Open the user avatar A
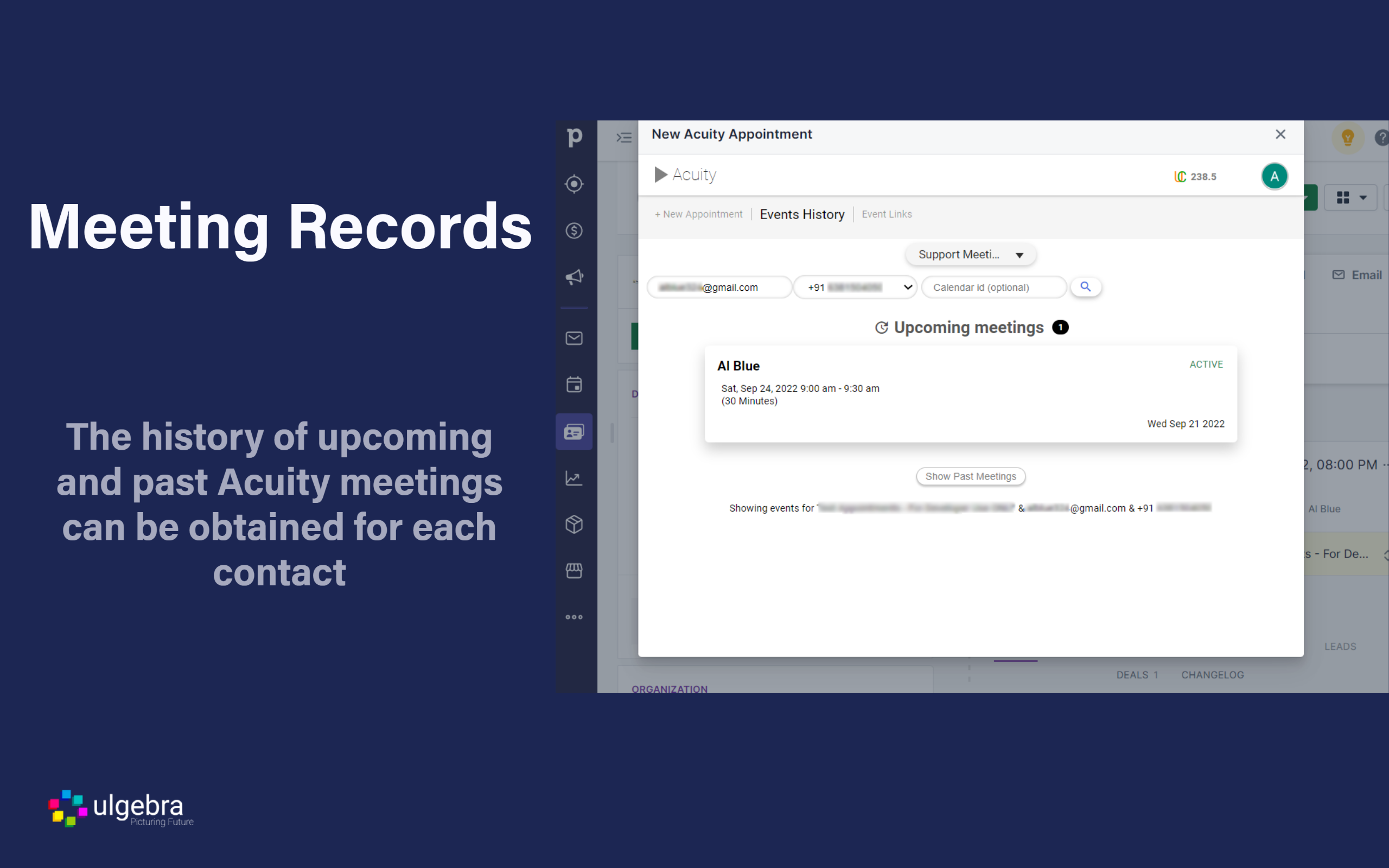This screenshot has width=1389, height=868. point(1274,176)
